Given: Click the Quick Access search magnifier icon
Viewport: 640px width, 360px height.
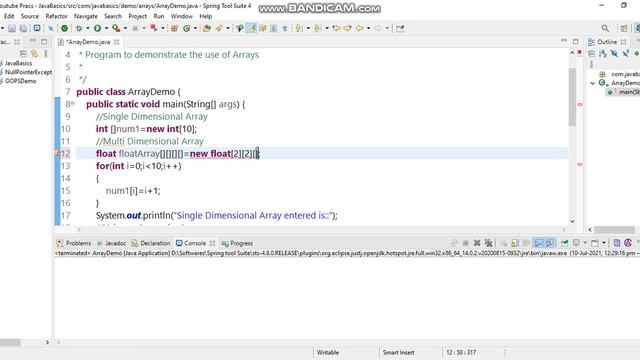Looking at the screenshot, I should click(605, 28).
